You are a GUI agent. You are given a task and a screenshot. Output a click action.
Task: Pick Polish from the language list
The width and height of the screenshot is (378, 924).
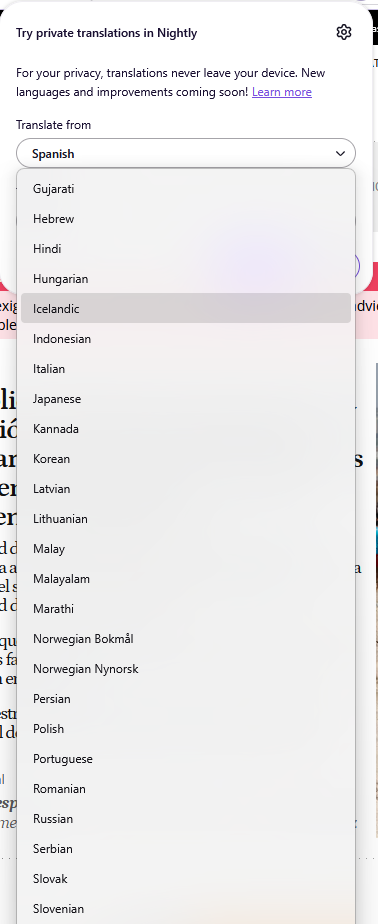(186, 729)
